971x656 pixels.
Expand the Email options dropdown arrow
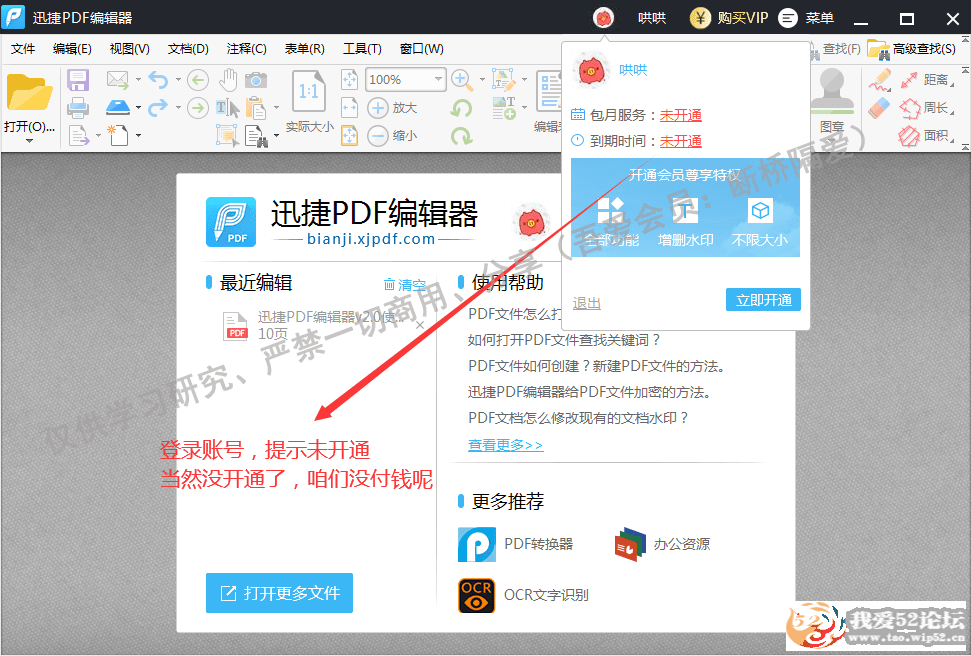[x=138, y=80]
